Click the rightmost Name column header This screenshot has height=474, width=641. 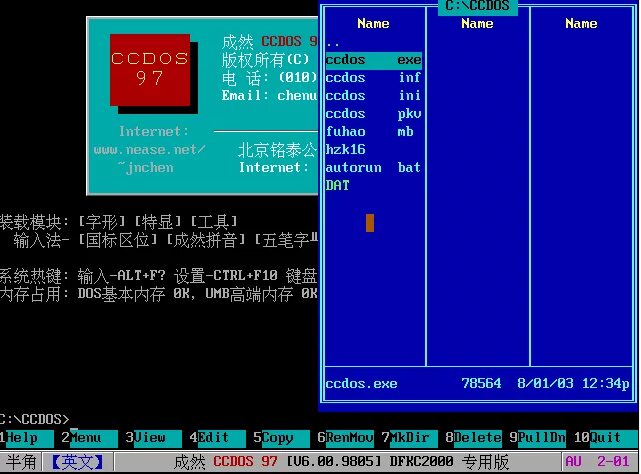click(581, 24)
